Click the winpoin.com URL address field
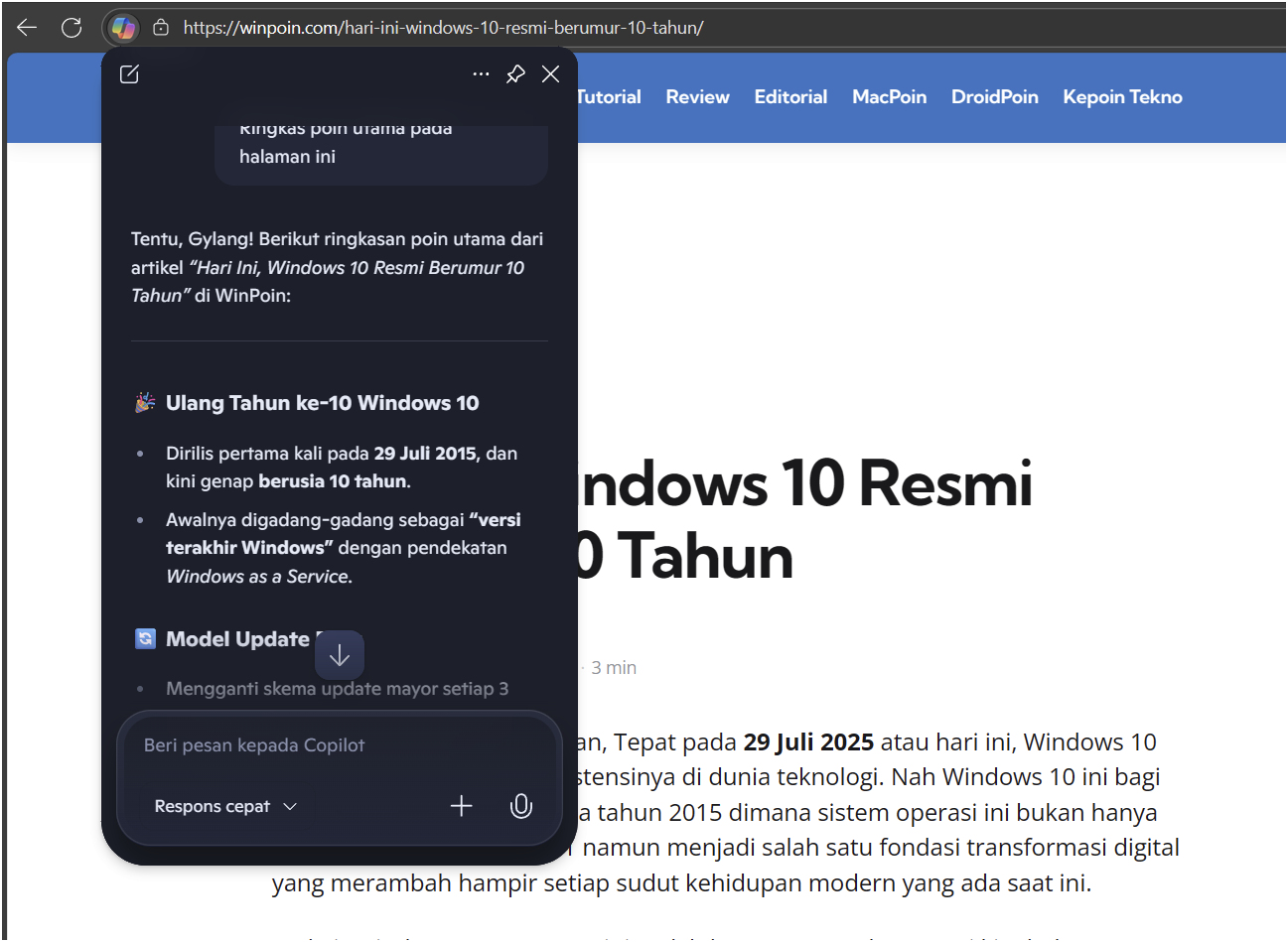The height and width of the screenshot is (942, 1288). point(443,28)
